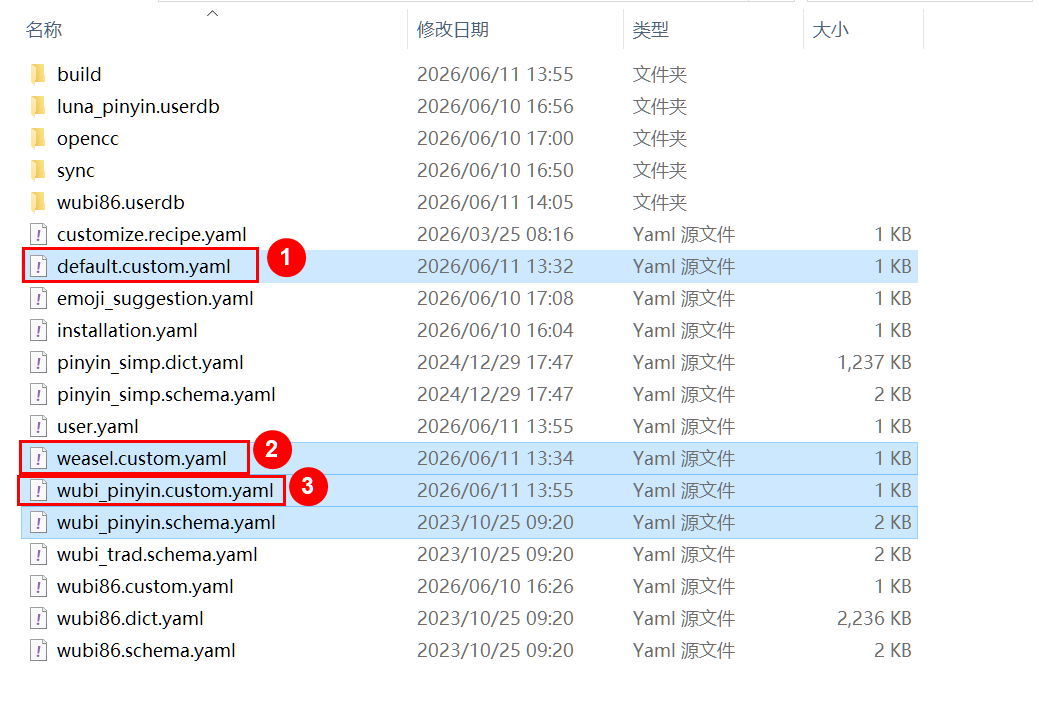This screenshot has width=1039, height=724.
Task: Select the customize.recipe.yaml file name
Action: pos(152,234)
